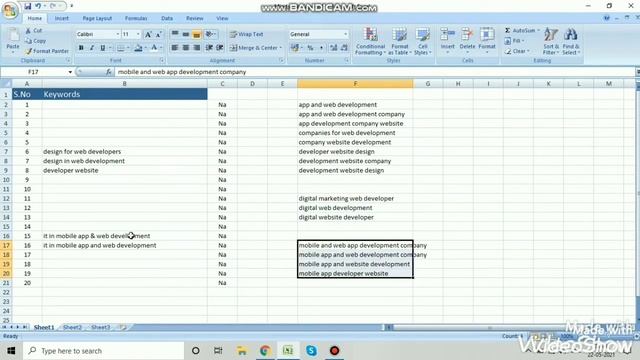Save the workbook from quick access toolbar
The height and width of the screenshot is (360, 640).
click(27, 6)
